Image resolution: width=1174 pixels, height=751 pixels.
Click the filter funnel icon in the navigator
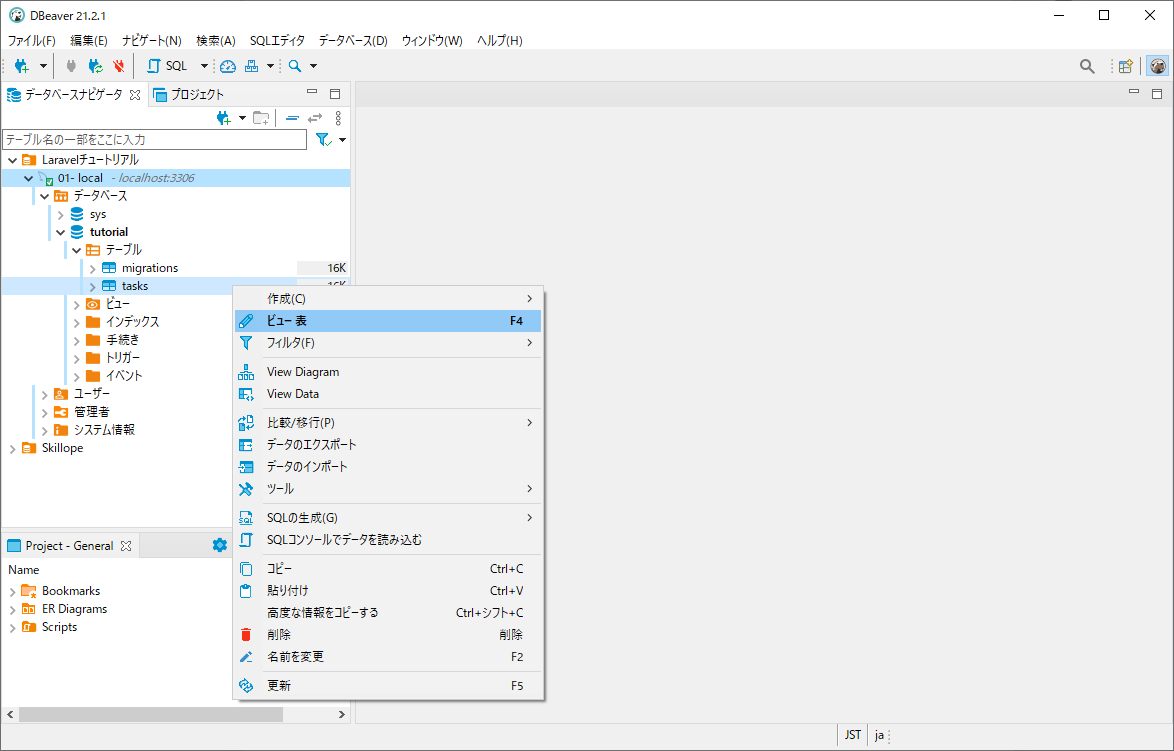coord(323,139)
